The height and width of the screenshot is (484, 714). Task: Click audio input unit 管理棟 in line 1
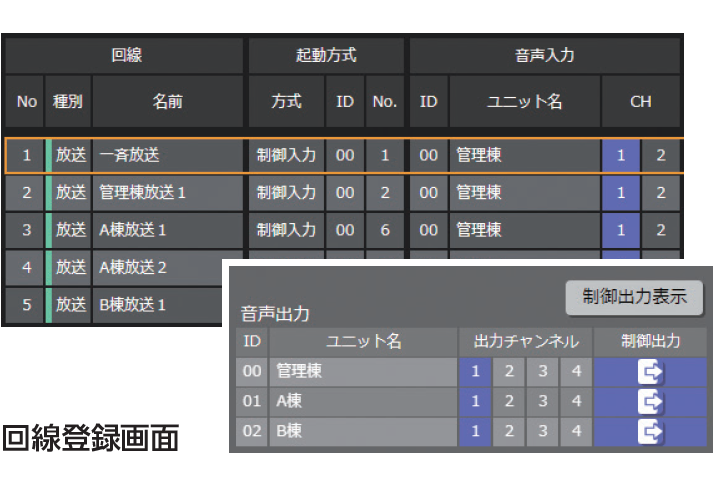pyautogui.click(x=525, y=156)
